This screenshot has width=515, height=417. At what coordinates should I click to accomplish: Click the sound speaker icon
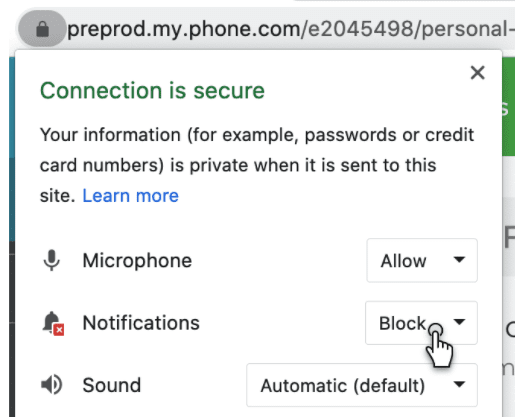point(51,385)
